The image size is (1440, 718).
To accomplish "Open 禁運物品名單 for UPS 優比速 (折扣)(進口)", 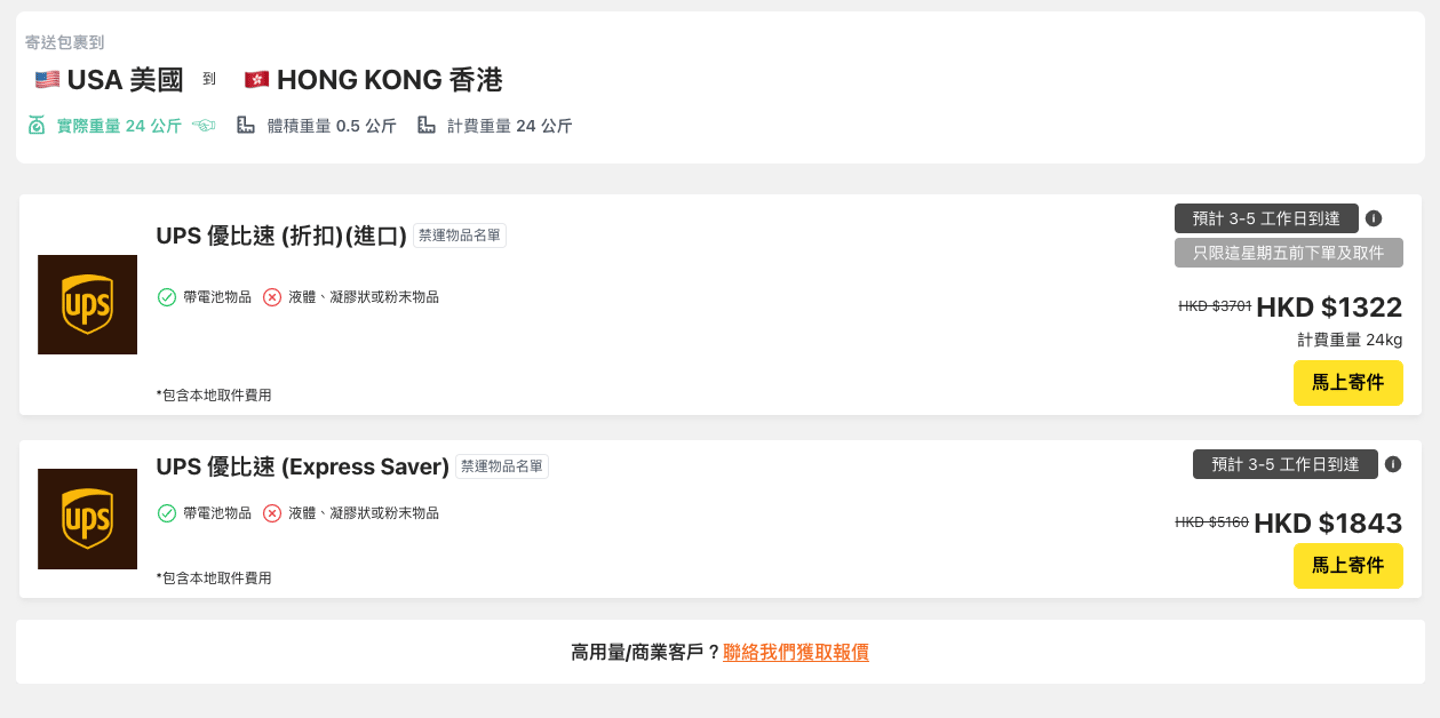I will 460,236.
